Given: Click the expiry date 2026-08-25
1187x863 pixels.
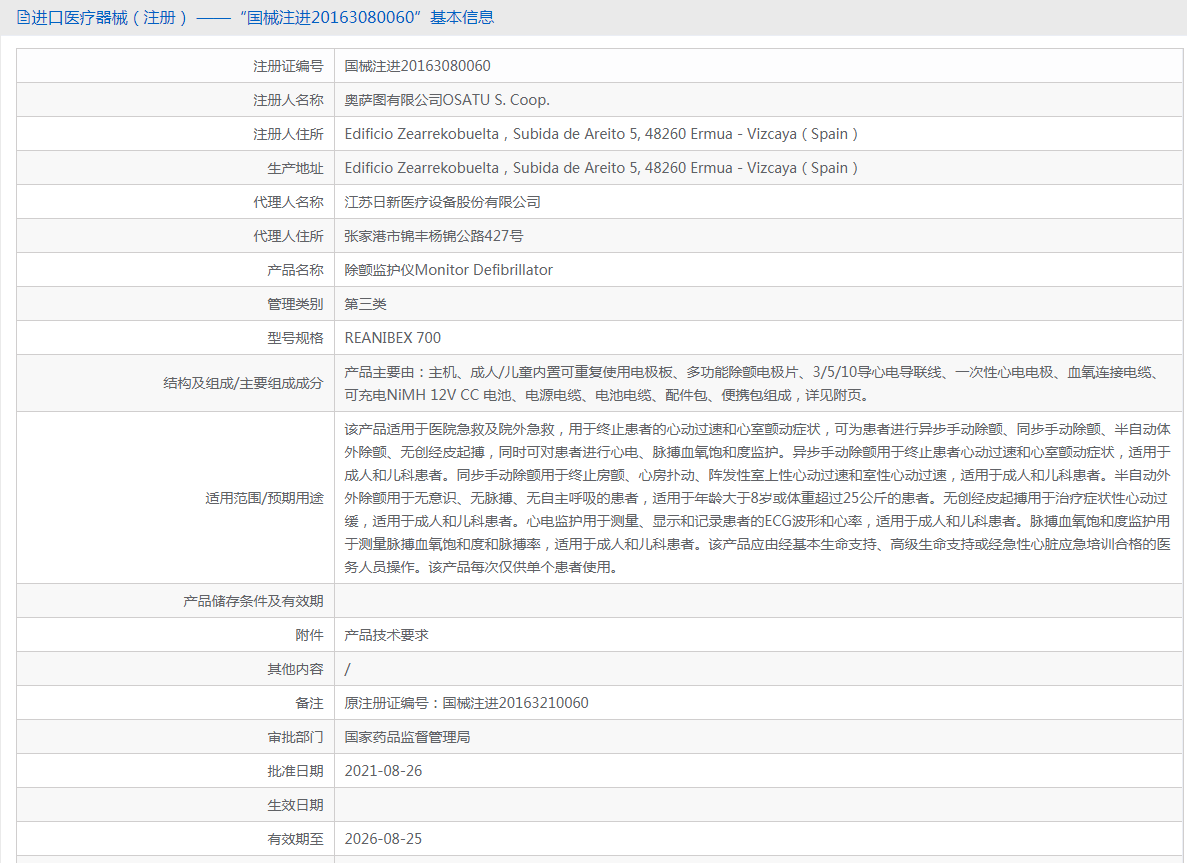Looking at the screenshot, I should click(383, 839).
